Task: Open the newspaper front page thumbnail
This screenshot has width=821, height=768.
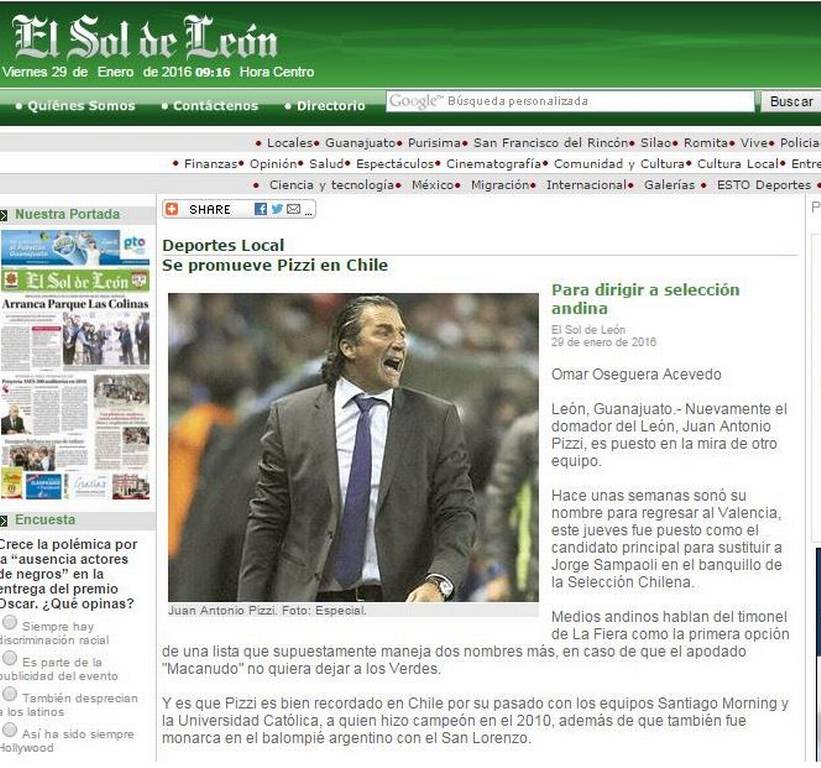Action: click(75, 365)
